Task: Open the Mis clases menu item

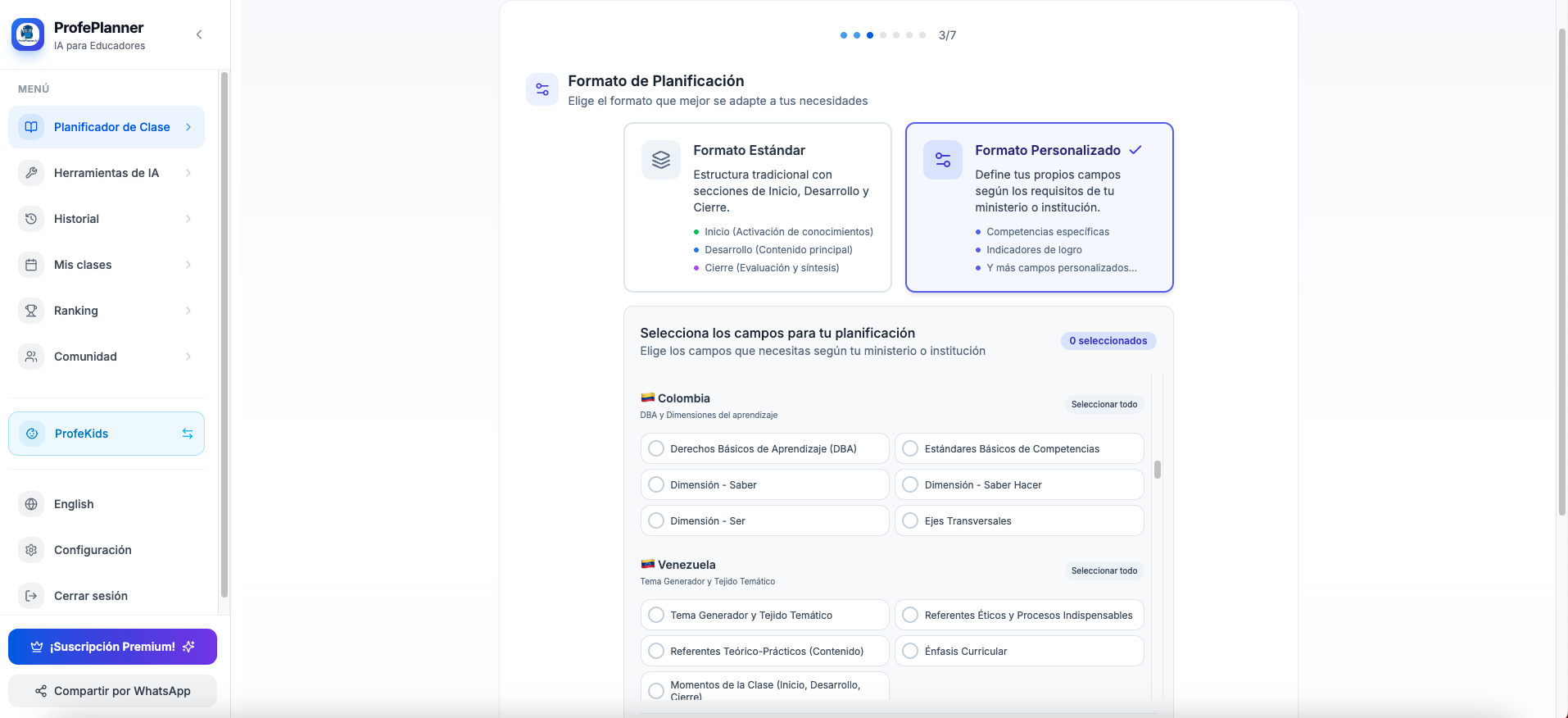Action: coord(106,265)
